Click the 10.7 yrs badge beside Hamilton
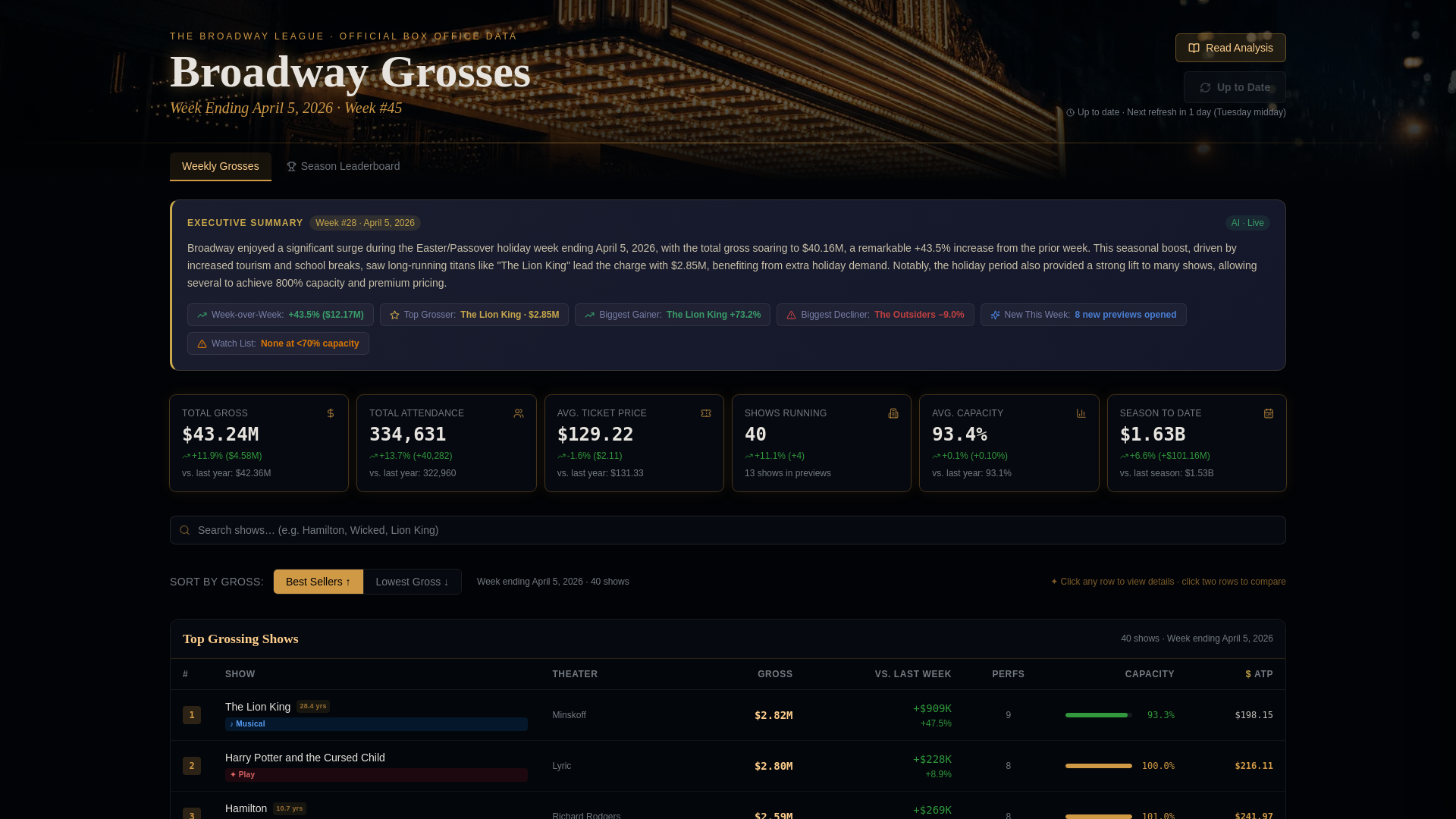 coord(290,809)
